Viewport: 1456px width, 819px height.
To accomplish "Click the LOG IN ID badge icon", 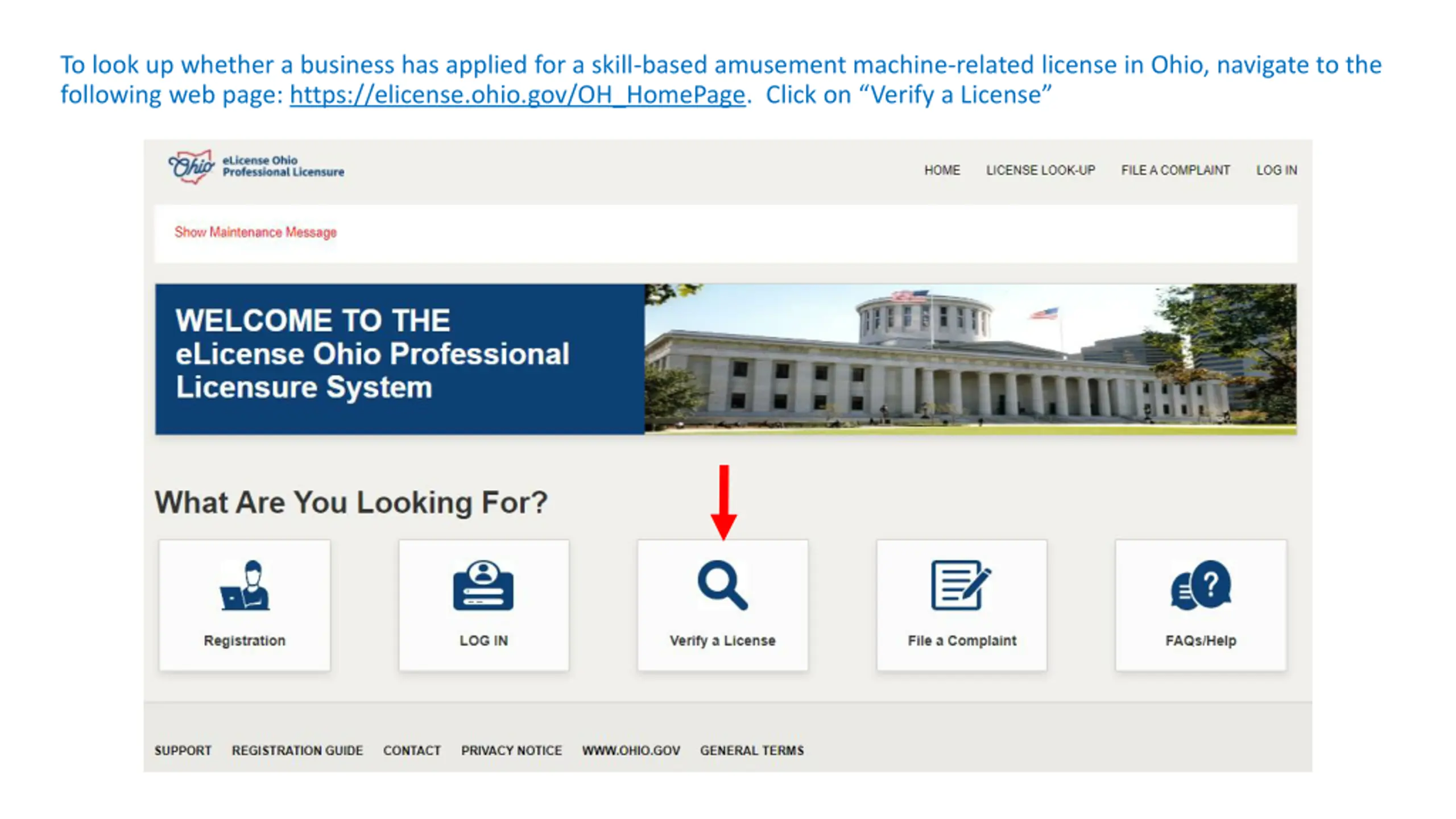I will tap(483, 585).
